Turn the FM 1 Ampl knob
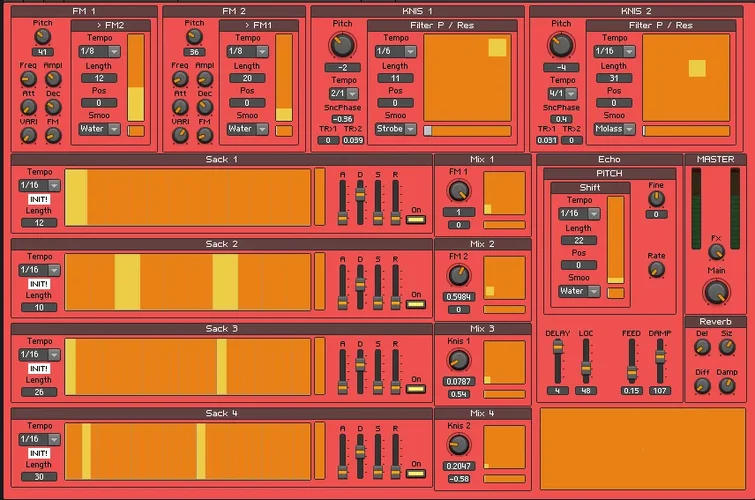 53,79
